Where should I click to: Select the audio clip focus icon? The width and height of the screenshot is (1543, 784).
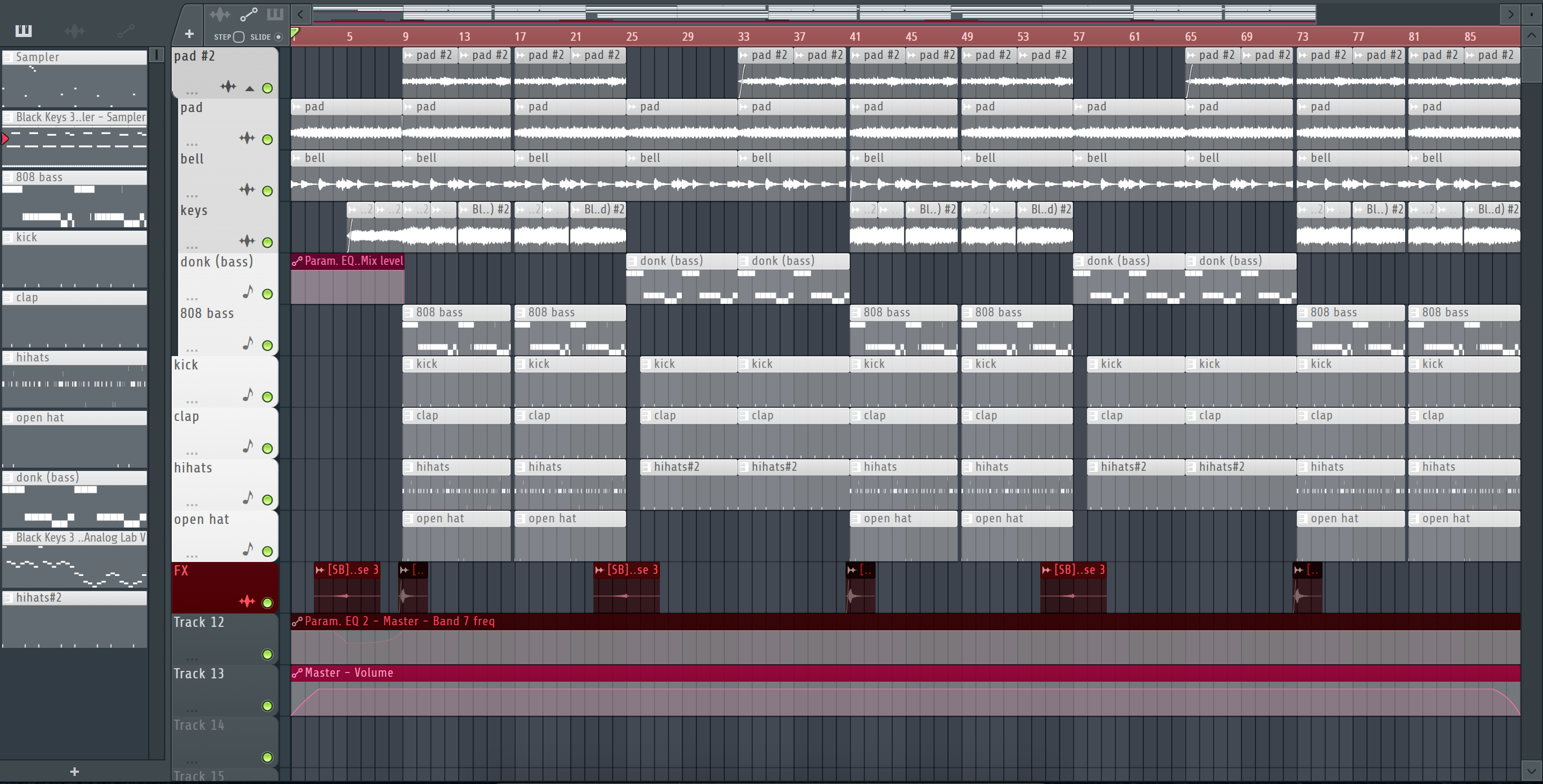(220, 14)
